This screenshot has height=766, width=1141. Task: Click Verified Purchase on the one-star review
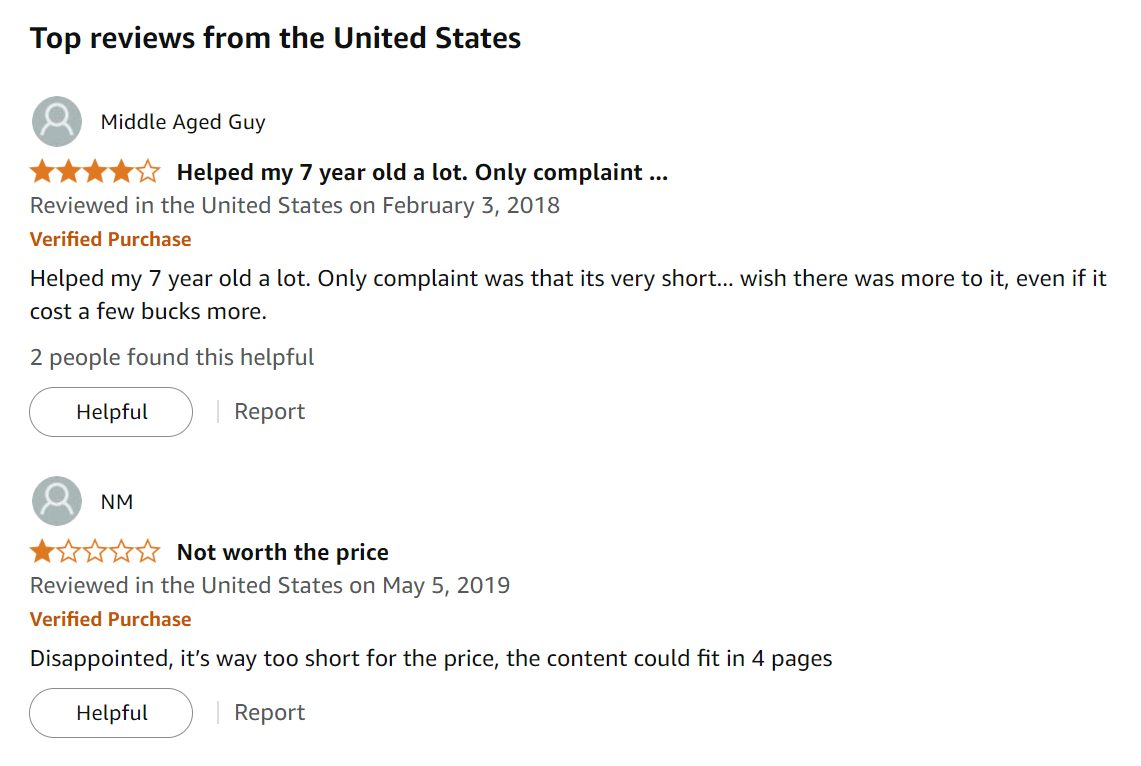click(x=111, y=619)
